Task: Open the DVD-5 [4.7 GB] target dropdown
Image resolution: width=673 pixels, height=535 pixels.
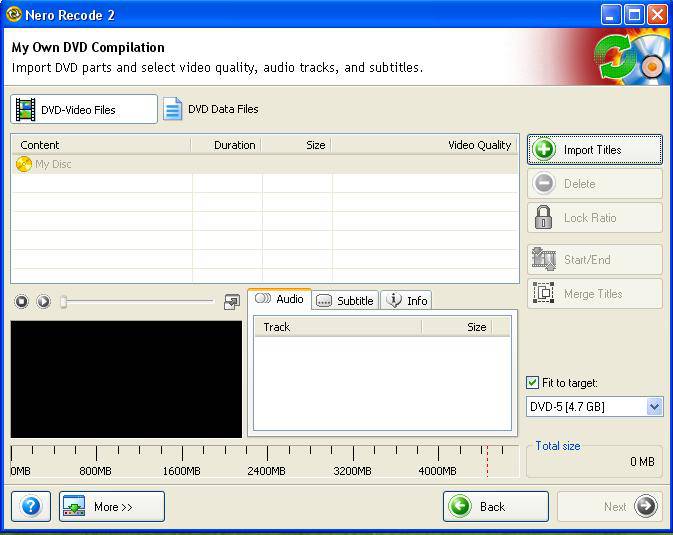Action: click(654, 407)
